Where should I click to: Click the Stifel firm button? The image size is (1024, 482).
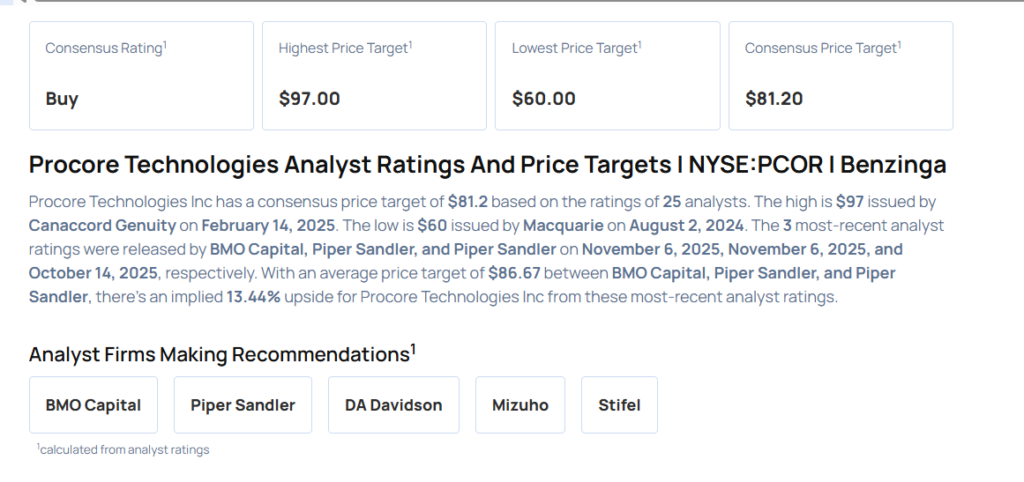(619, 405)
